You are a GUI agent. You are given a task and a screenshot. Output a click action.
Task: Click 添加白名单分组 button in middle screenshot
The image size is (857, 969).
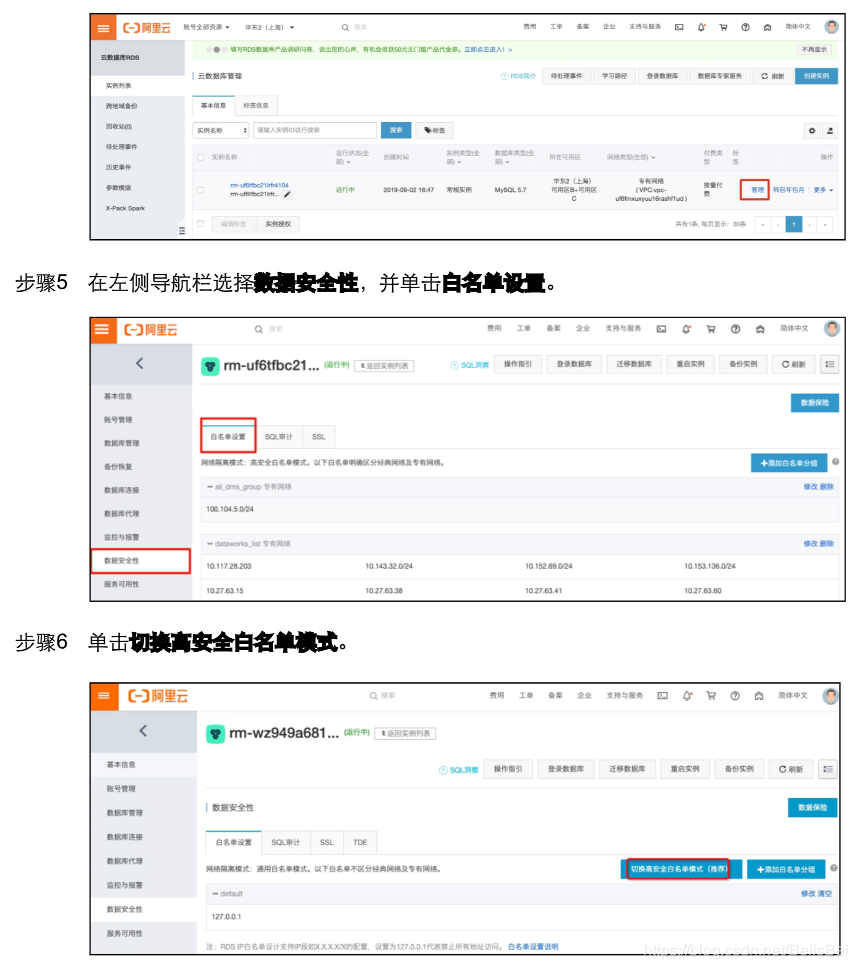point(789,463)
